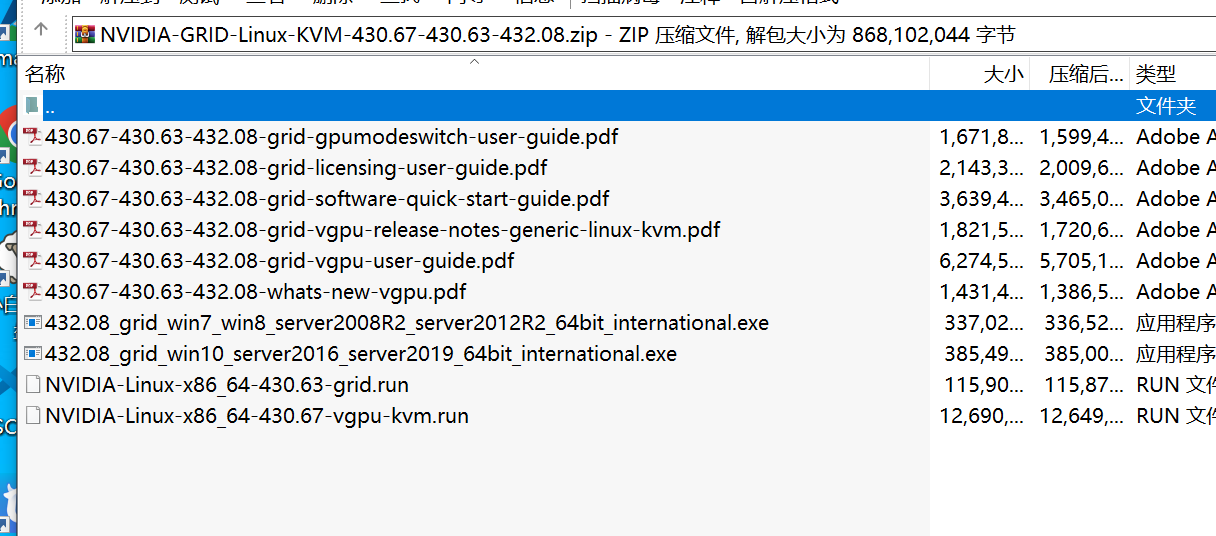Click the 430.63-grid.run file icon

(33, 385)
